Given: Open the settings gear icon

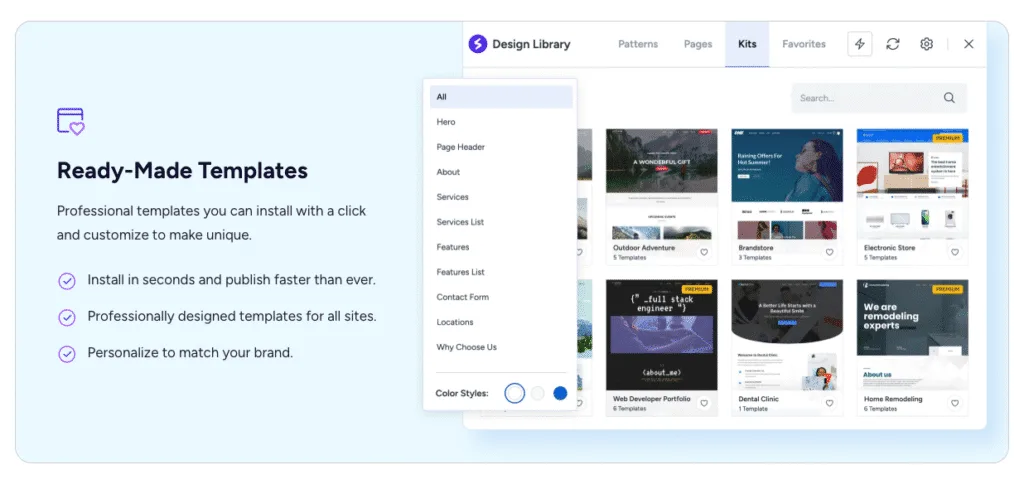Looking at the screenshot, I should [x=926, y=44].
